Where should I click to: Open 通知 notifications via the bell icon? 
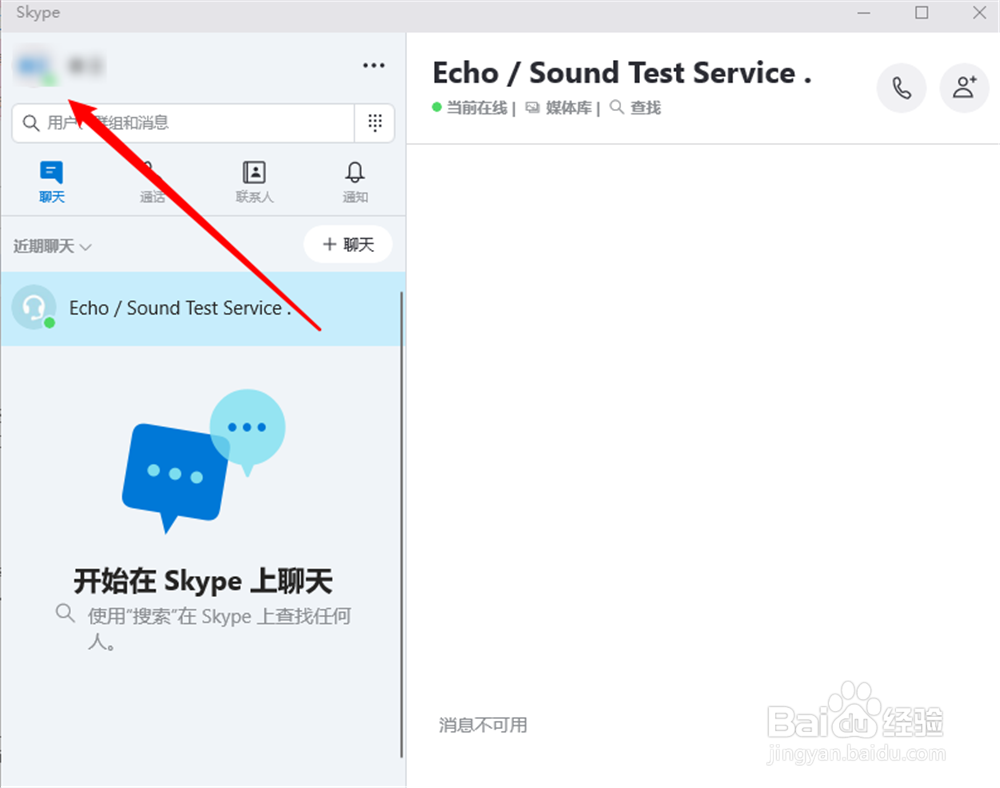coord(354,181)
